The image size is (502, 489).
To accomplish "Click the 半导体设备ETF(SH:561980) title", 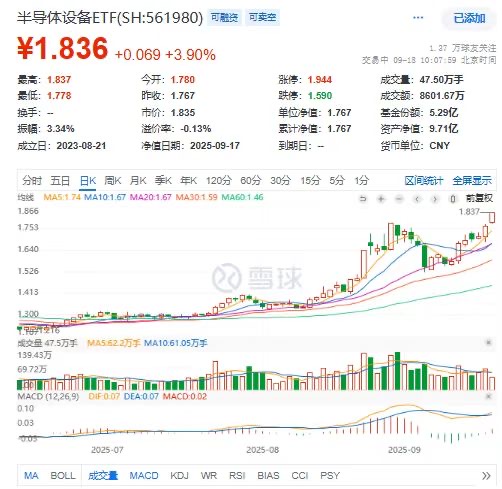I will [110, 18].
